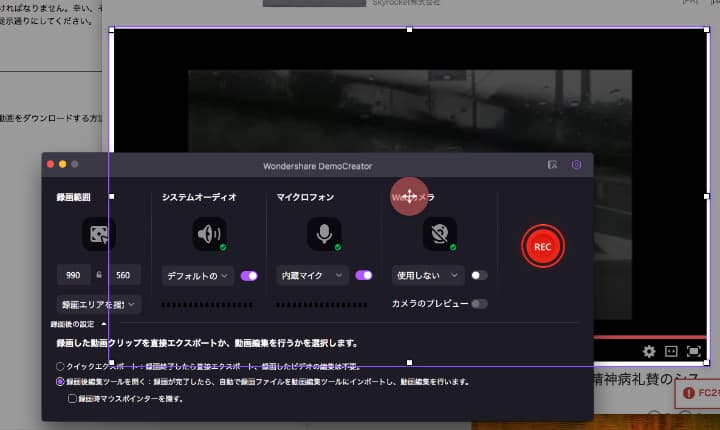
Task: Enter fullscreen on the video player
Action: tap(693, 352)
